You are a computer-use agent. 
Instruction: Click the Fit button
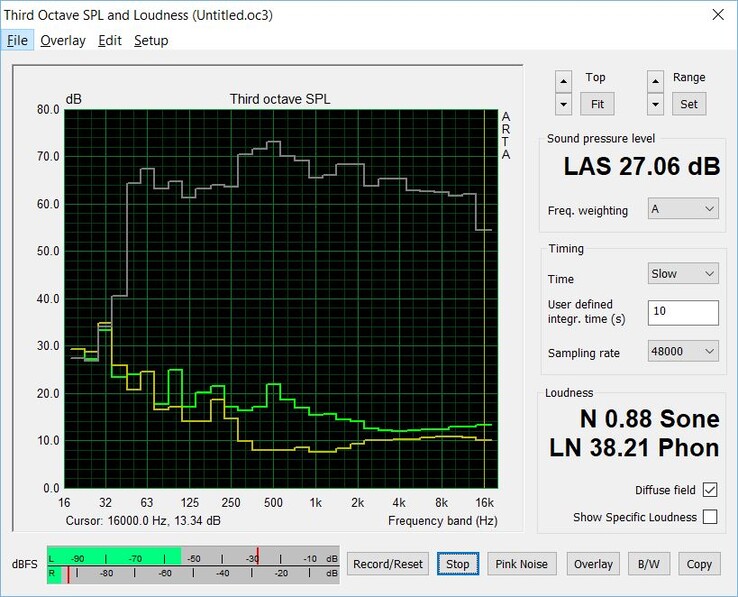pyautogui.click(x=596, y=103)
